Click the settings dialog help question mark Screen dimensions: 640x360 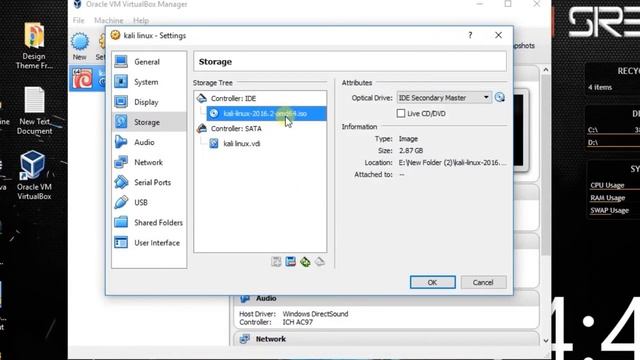tap(470, 36)
